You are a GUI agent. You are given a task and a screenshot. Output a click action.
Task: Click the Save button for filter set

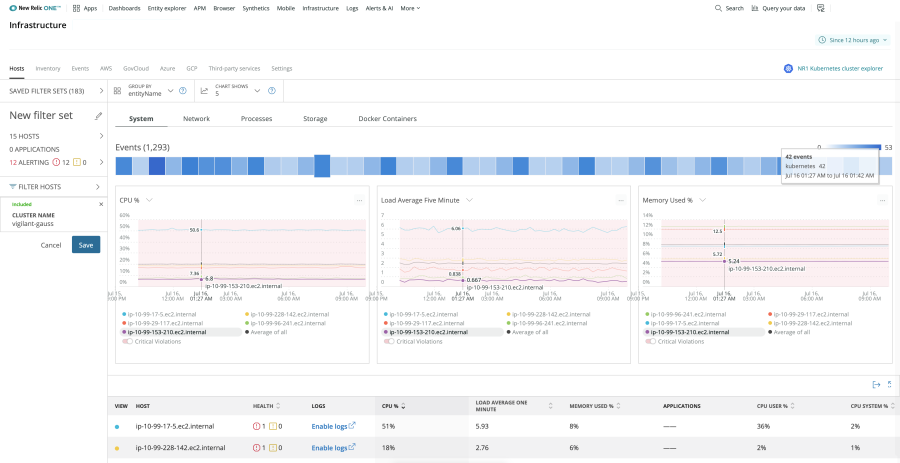tap(86, 245)
